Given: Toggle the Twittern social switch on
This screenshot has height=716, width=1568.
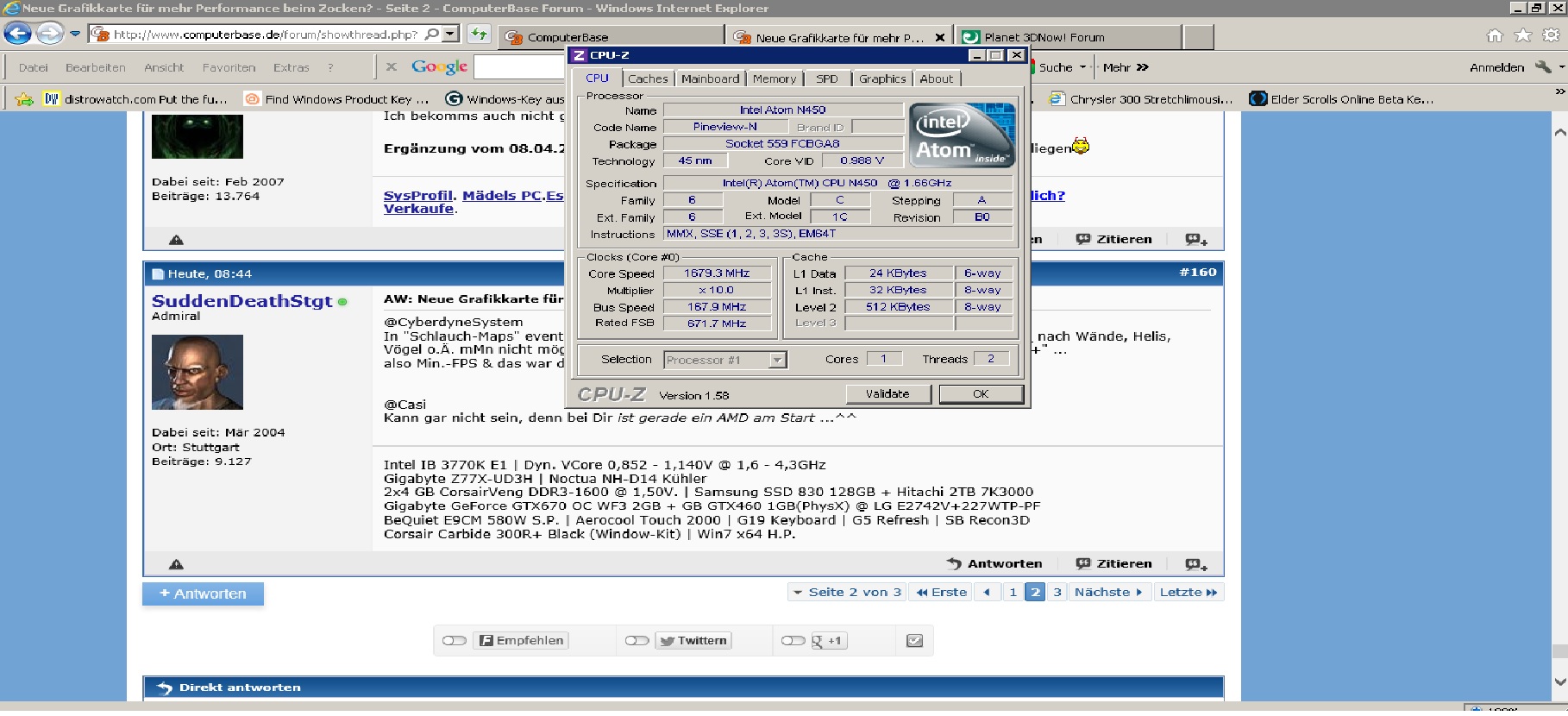Looking at the screenshot, I should point(637,640).
